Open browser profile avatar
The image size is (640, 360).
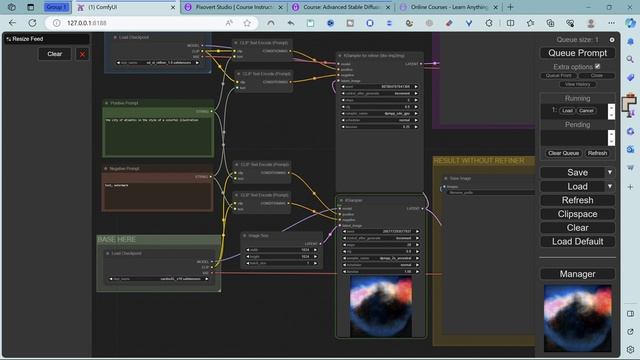591,23
